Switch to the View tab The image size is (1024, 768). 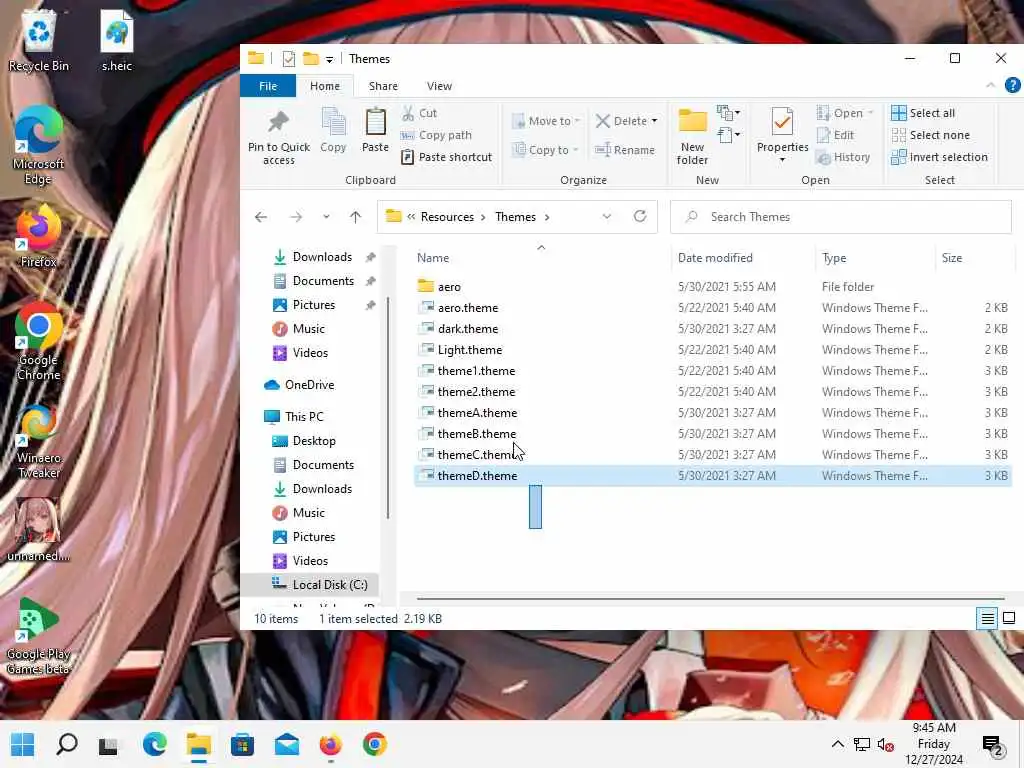coord(439,86)
